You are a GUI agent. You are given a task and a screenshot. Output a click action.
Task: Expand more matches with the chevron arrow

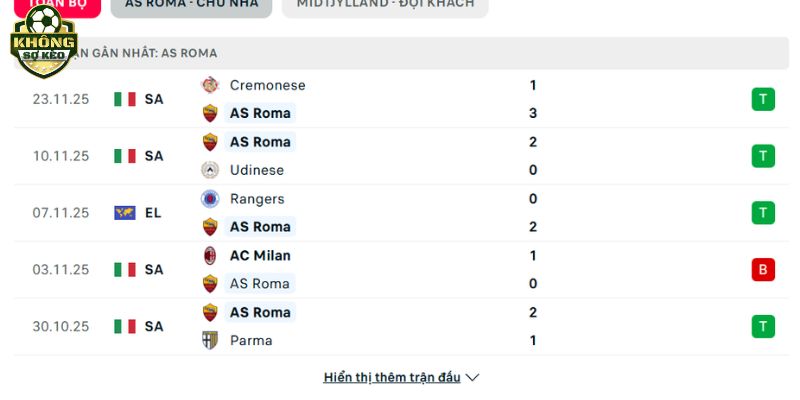point(473,378)
